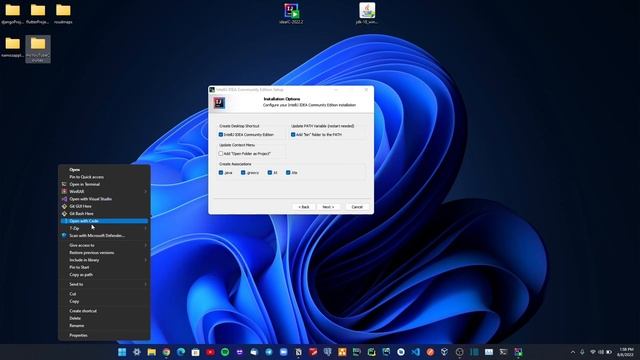Enable Add "Open Folder as Project" checkbox
This screenshot has height=360, width=640.
[x=221, y=153]
